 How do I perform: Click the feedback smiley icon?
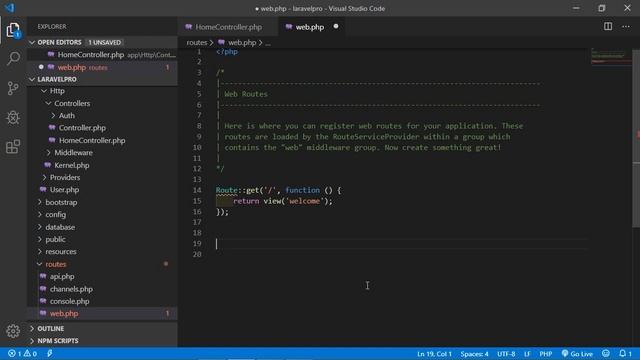(x=606, y=353)
